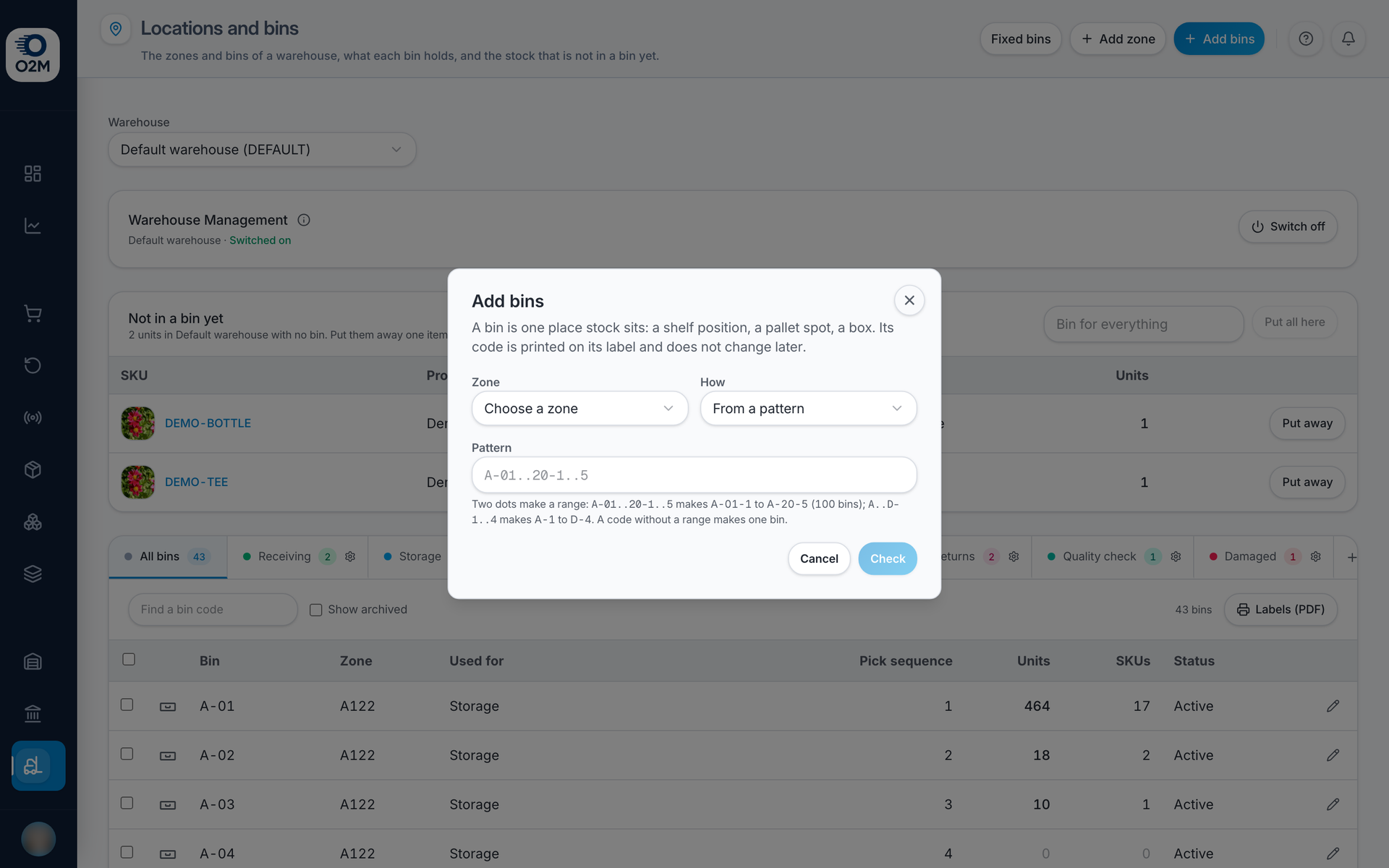
Task: Click the O2M logo in sidebar
Action: coord(33,55)
